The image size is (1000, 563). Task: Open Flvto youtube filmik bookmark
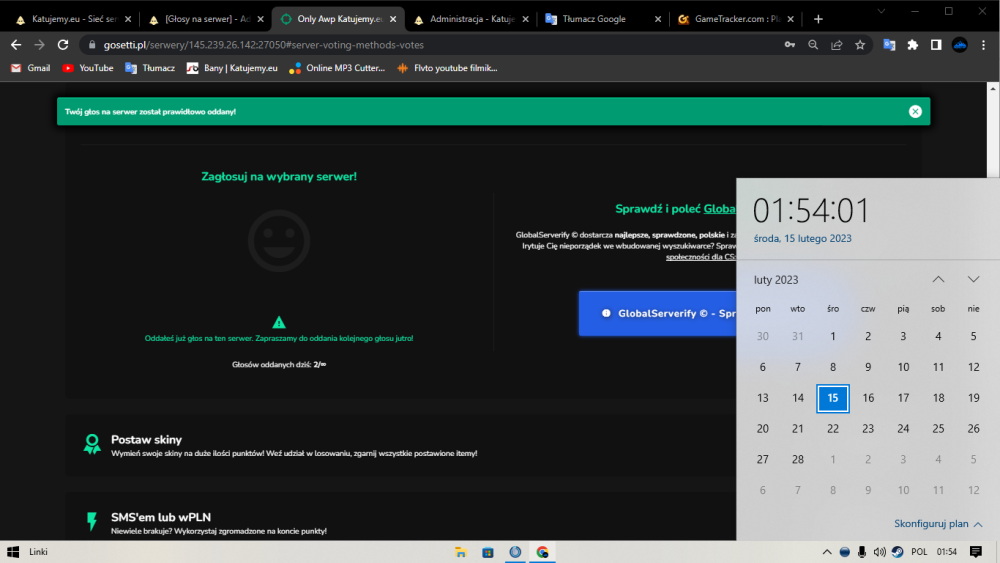click(447, 68)
